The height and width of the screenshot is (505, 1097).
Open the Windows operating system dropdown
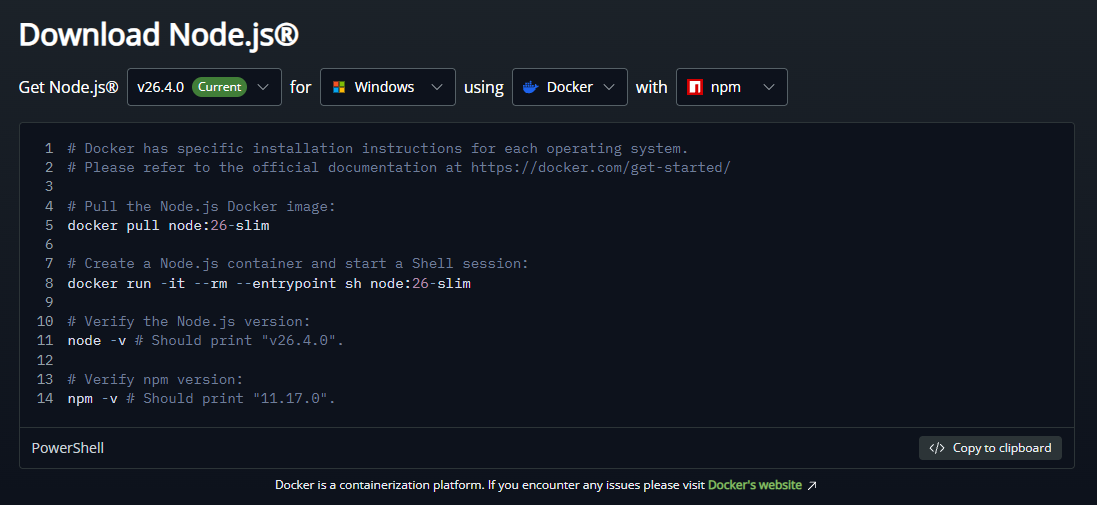pyautogui.click(x=388, y=87)
